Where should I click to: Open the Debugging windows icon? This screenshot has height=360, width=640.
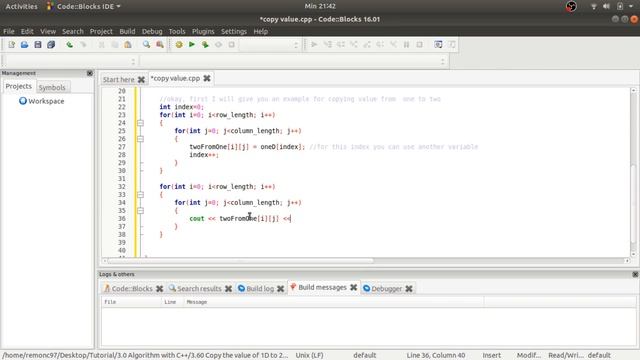[438, 44]
